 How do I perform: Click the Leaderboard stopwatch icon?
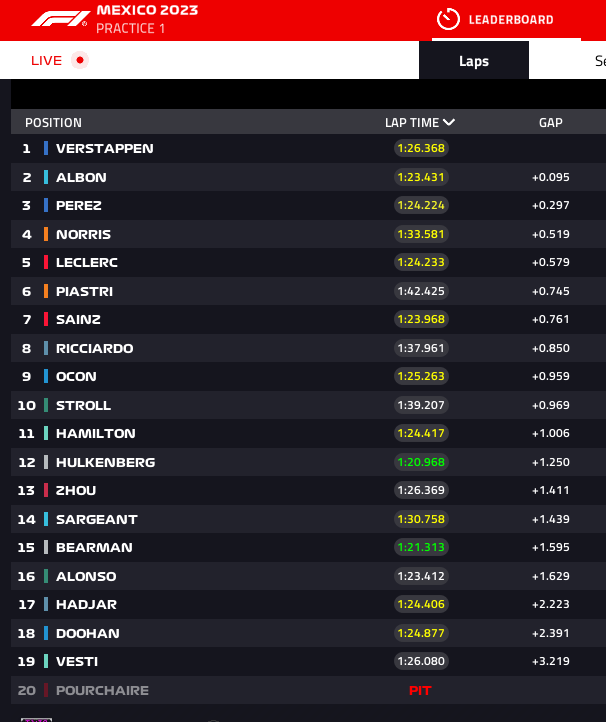click(x=448, y=19)
